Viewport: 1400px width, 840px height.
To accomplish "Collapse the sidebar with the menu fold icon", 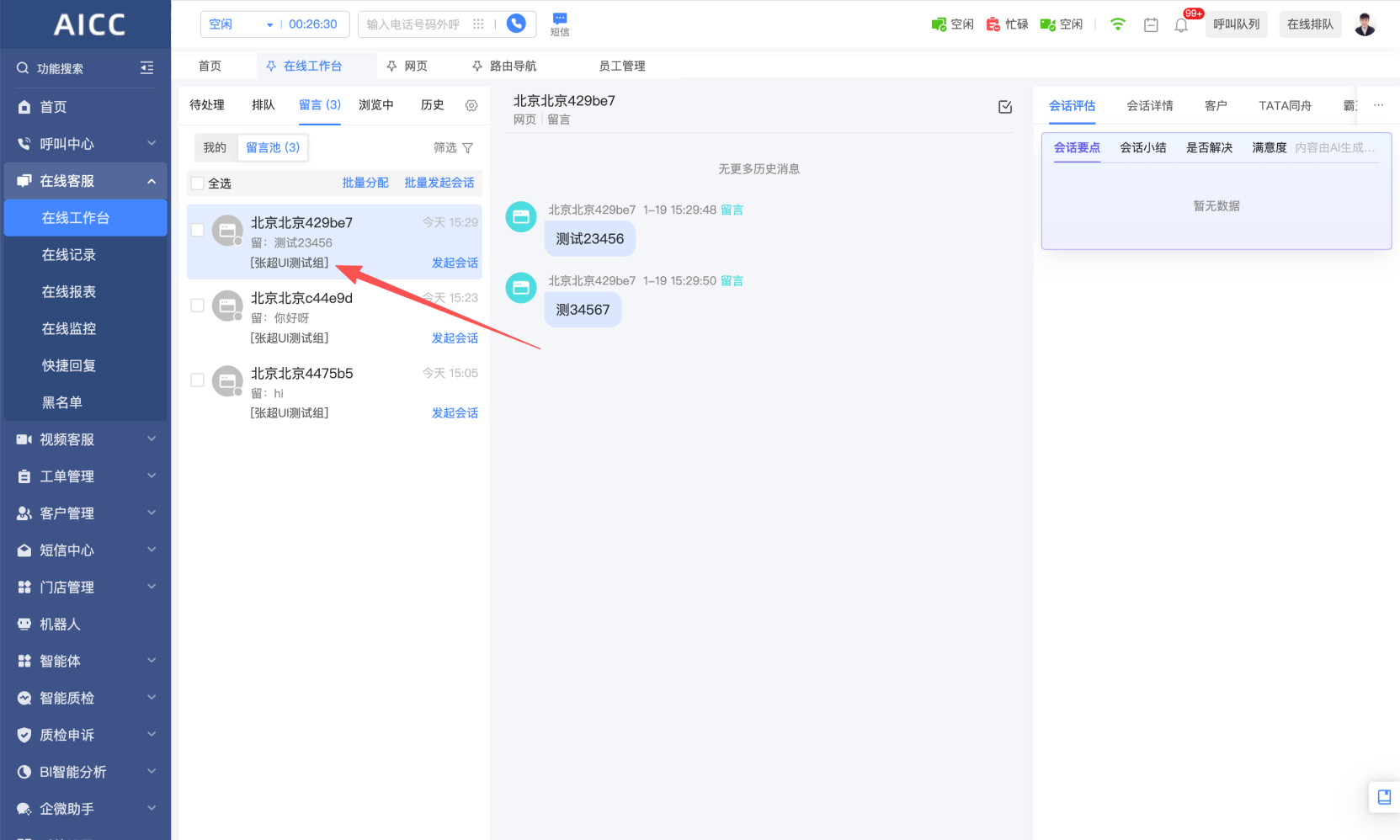I will (146, 68).
